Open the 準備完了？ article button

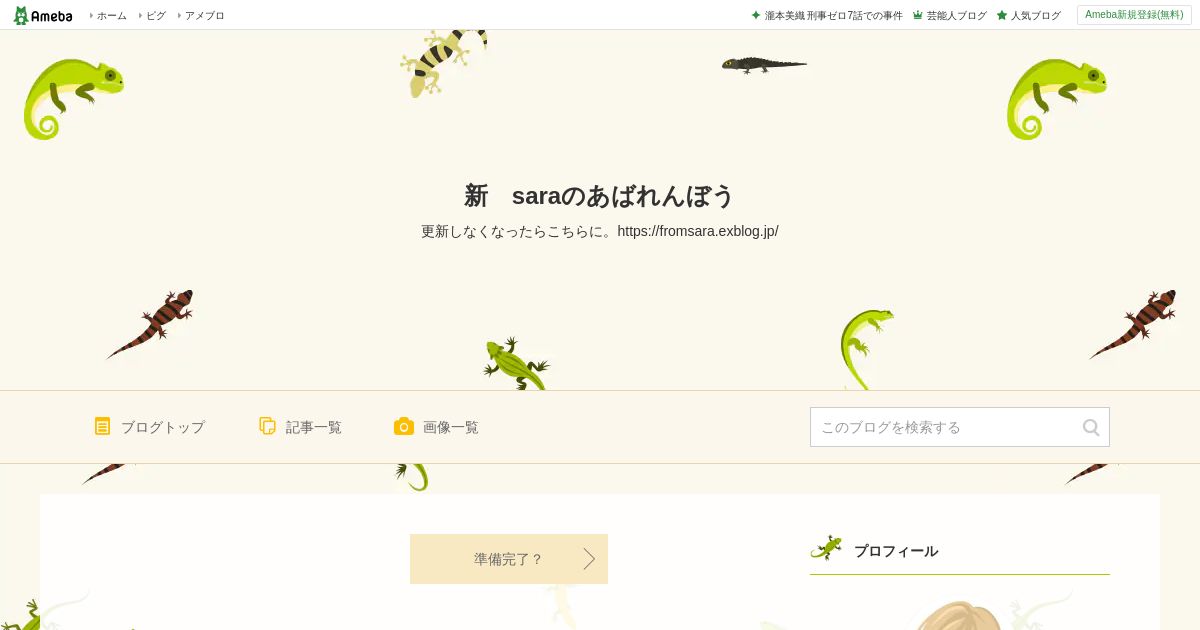(509, 559)
